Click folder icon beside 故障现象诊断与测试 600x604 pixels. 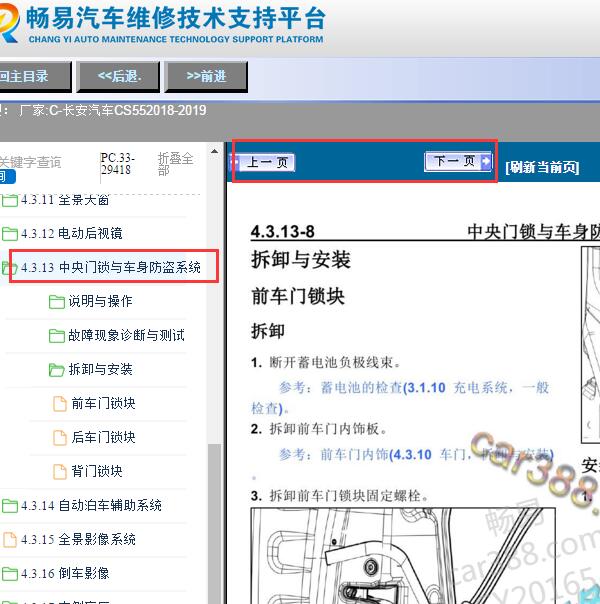(x=57, y=336)
